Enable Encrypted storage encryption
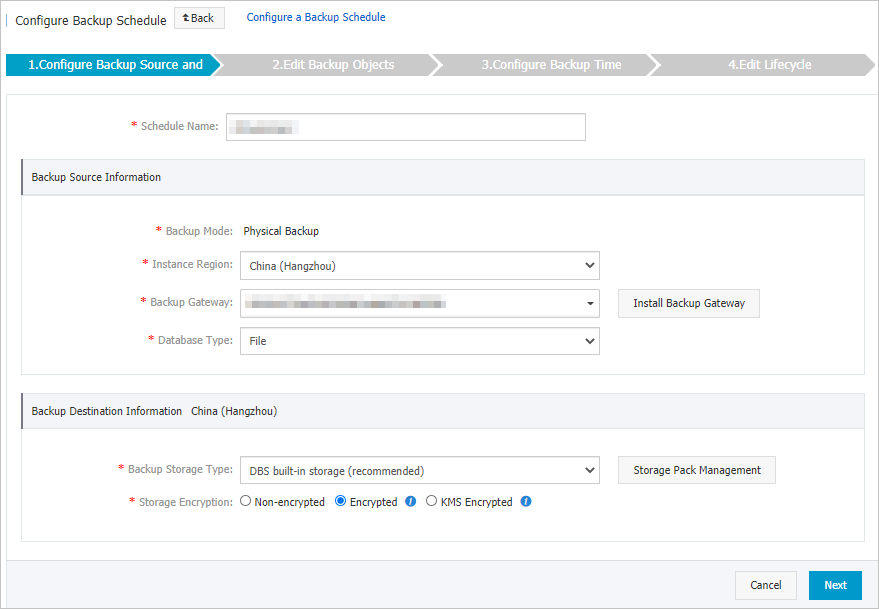879x609 pixels. click(x=340, y=501)
